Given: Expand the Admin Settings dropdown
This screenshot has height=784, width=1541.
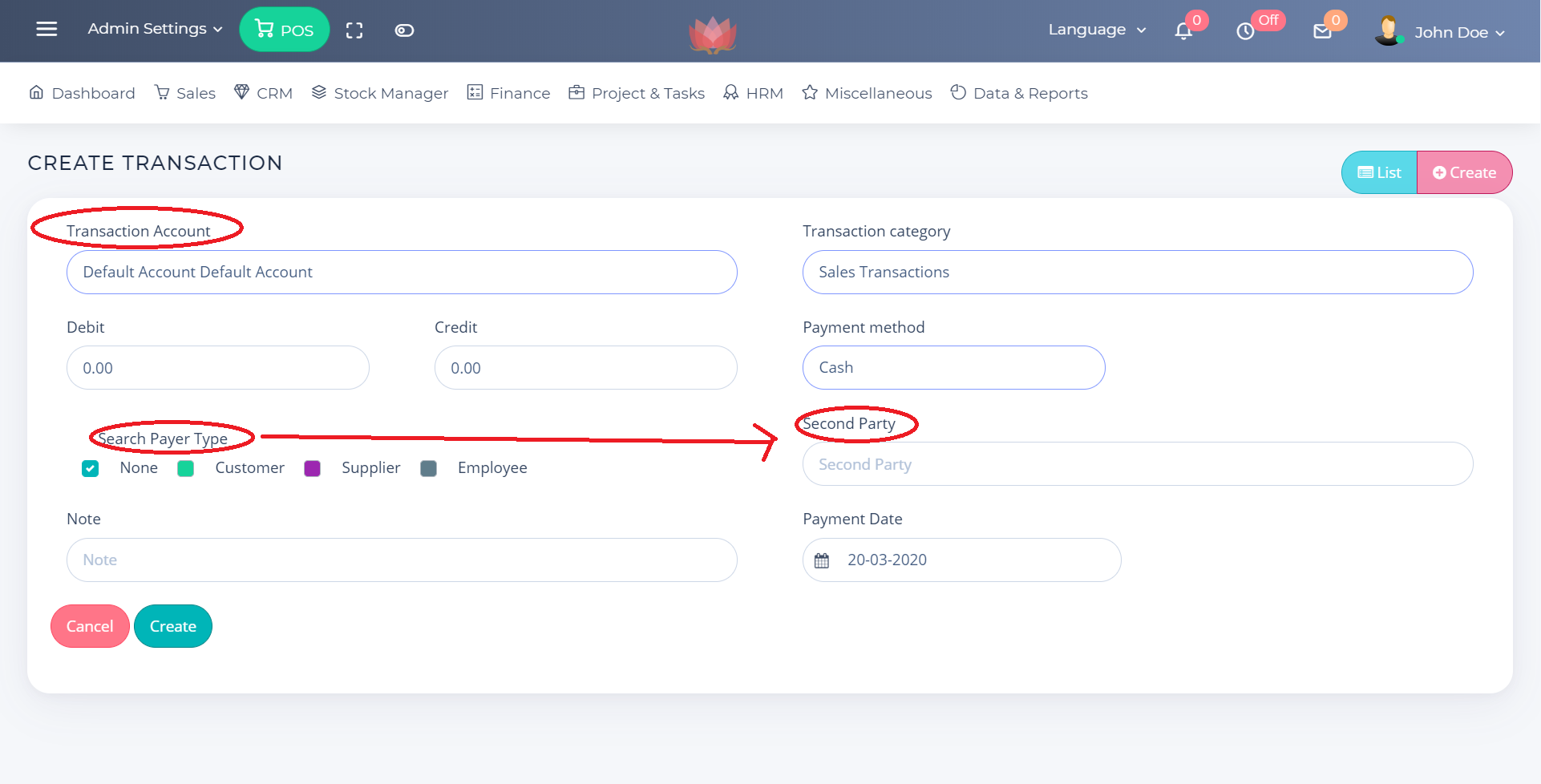Looking at the screenshot, I should click(x=155, y=29).
